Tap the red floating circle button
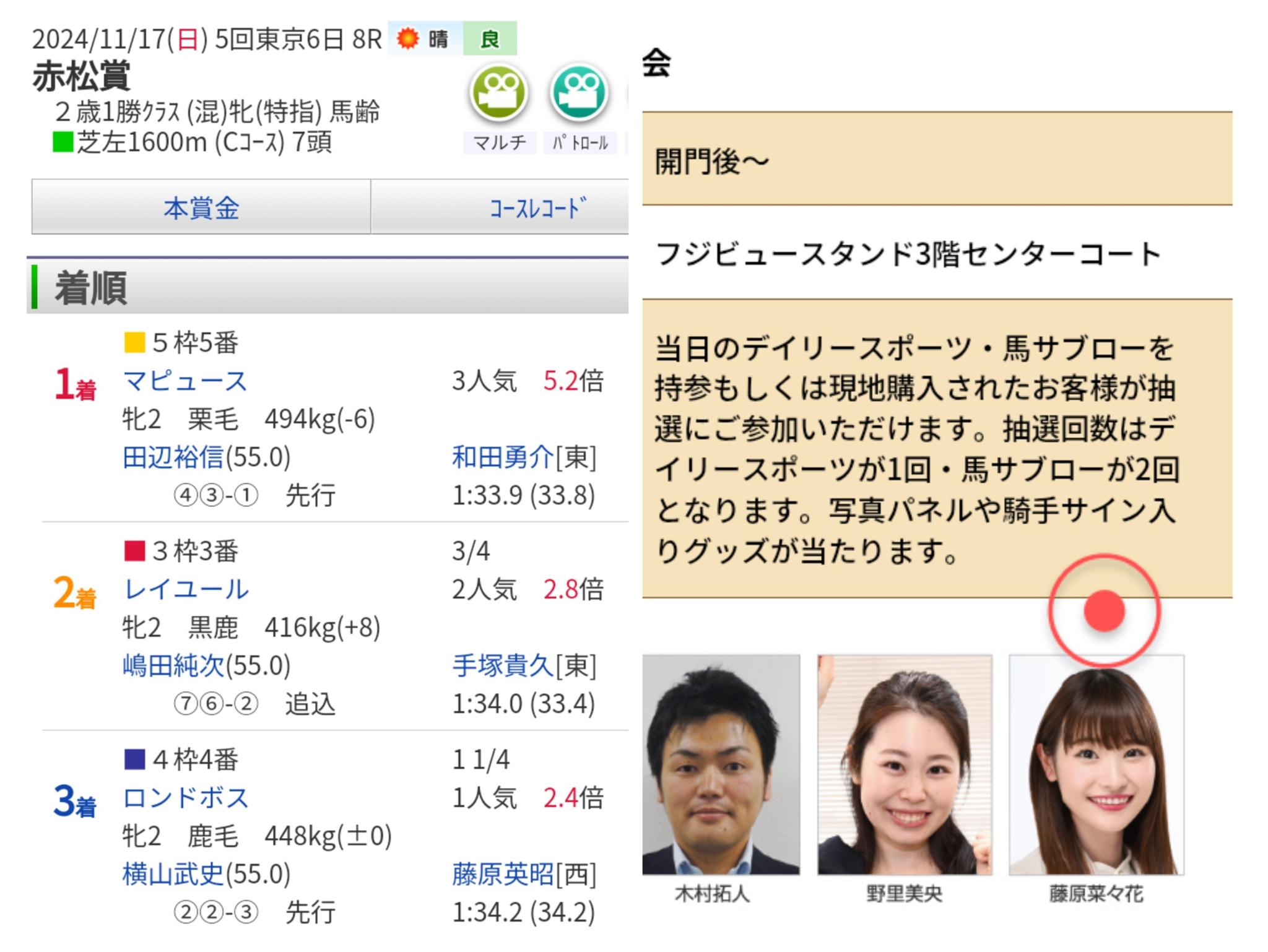The height and width of the screenshot is (952, 1268). point(1104,611)
